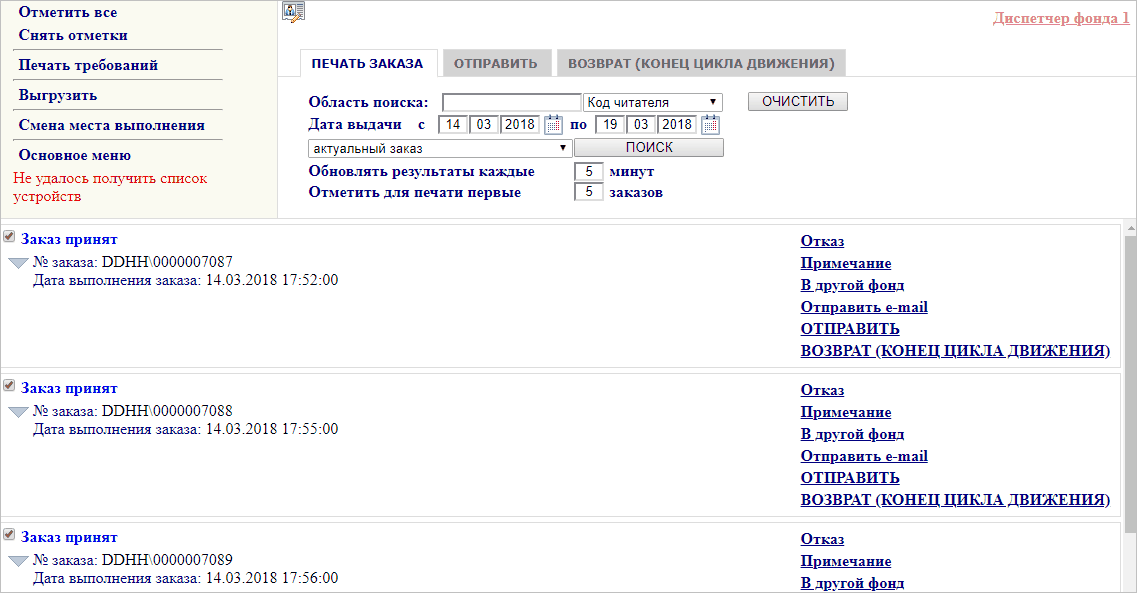1137x593 pixels.
Task: Expand order DDHH\0000007088 details triangle
Action: tap(18, 412)
